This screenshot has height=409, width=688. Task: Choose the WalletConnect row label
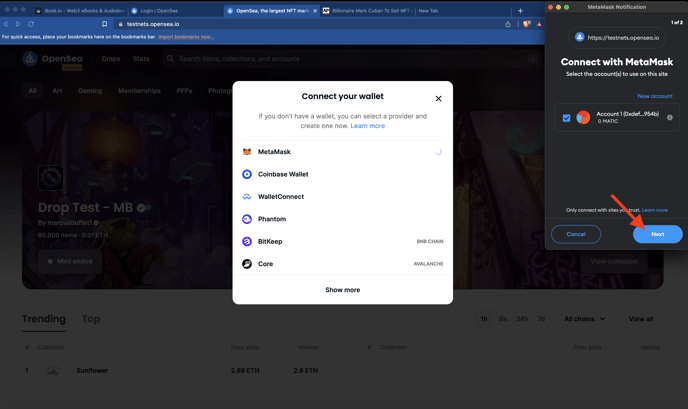pos(281,197)
